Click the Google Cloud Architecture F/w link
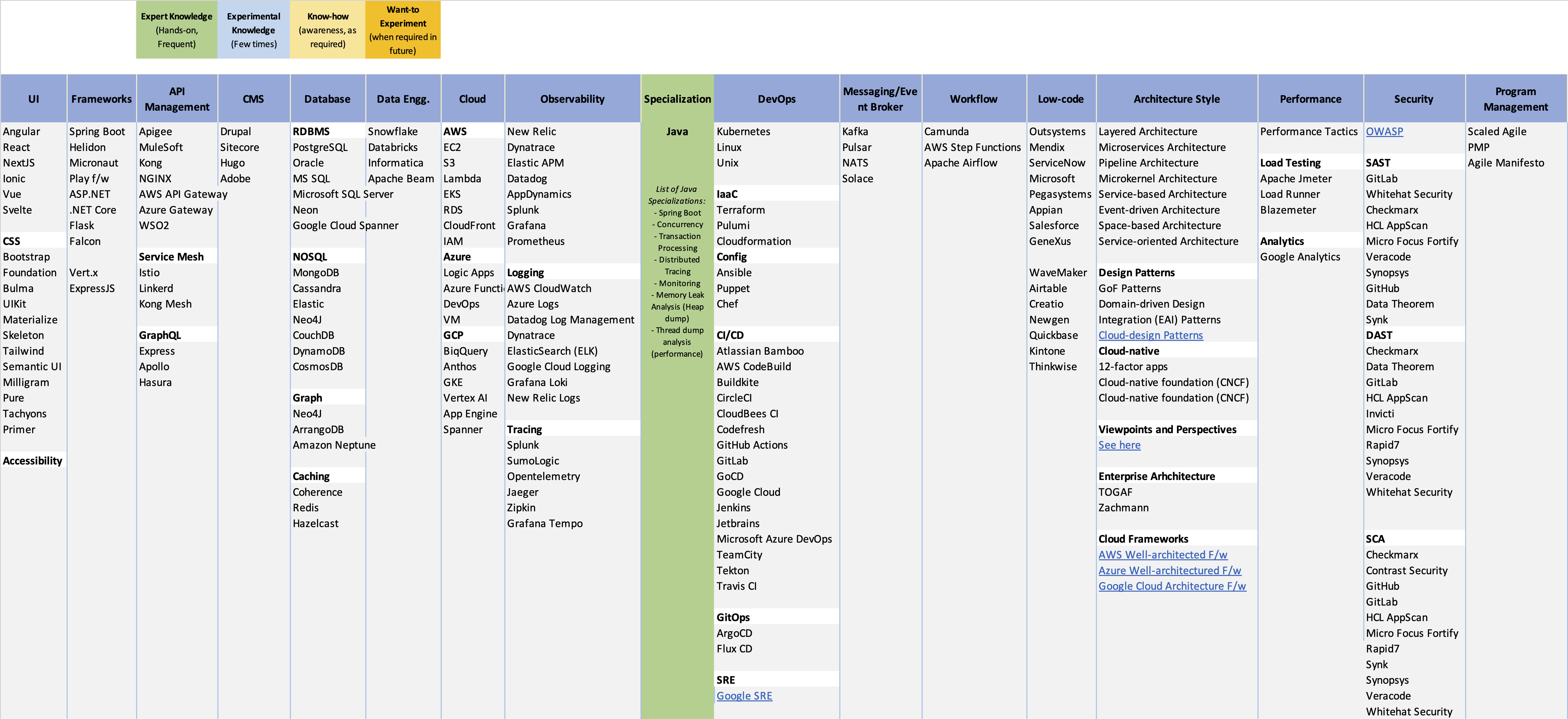The image size is (1568, 719). tap(1171, 586)
